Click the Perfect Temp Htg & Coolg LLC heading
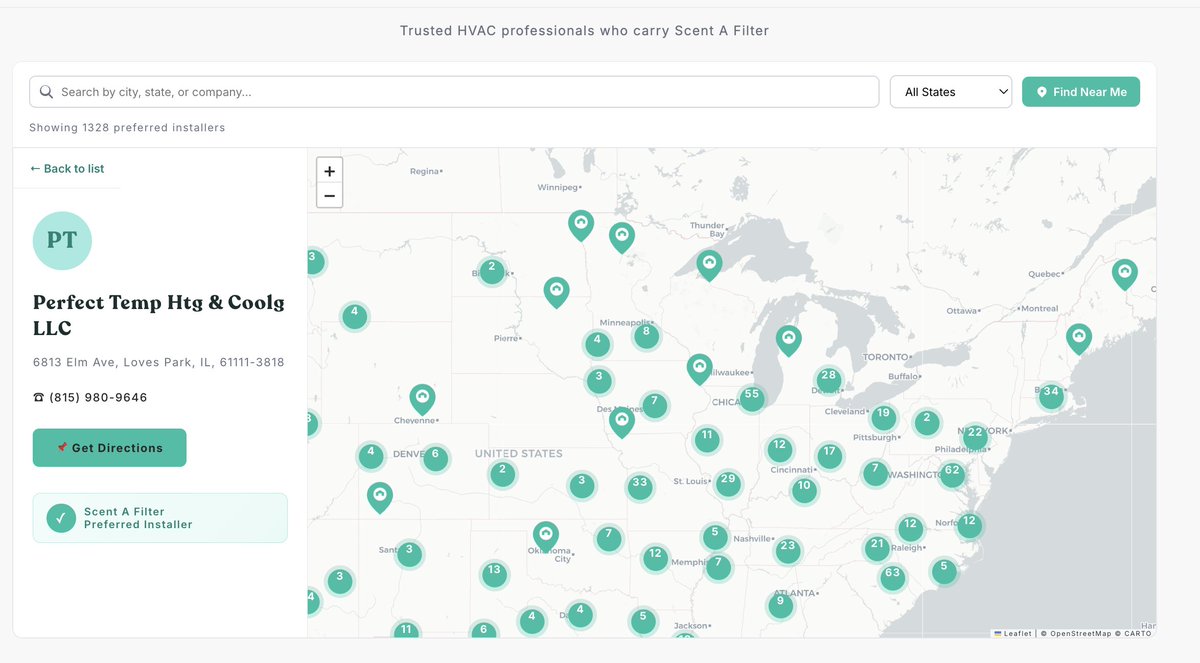This screenshot has width=1200, height=663. click(159, 315)
